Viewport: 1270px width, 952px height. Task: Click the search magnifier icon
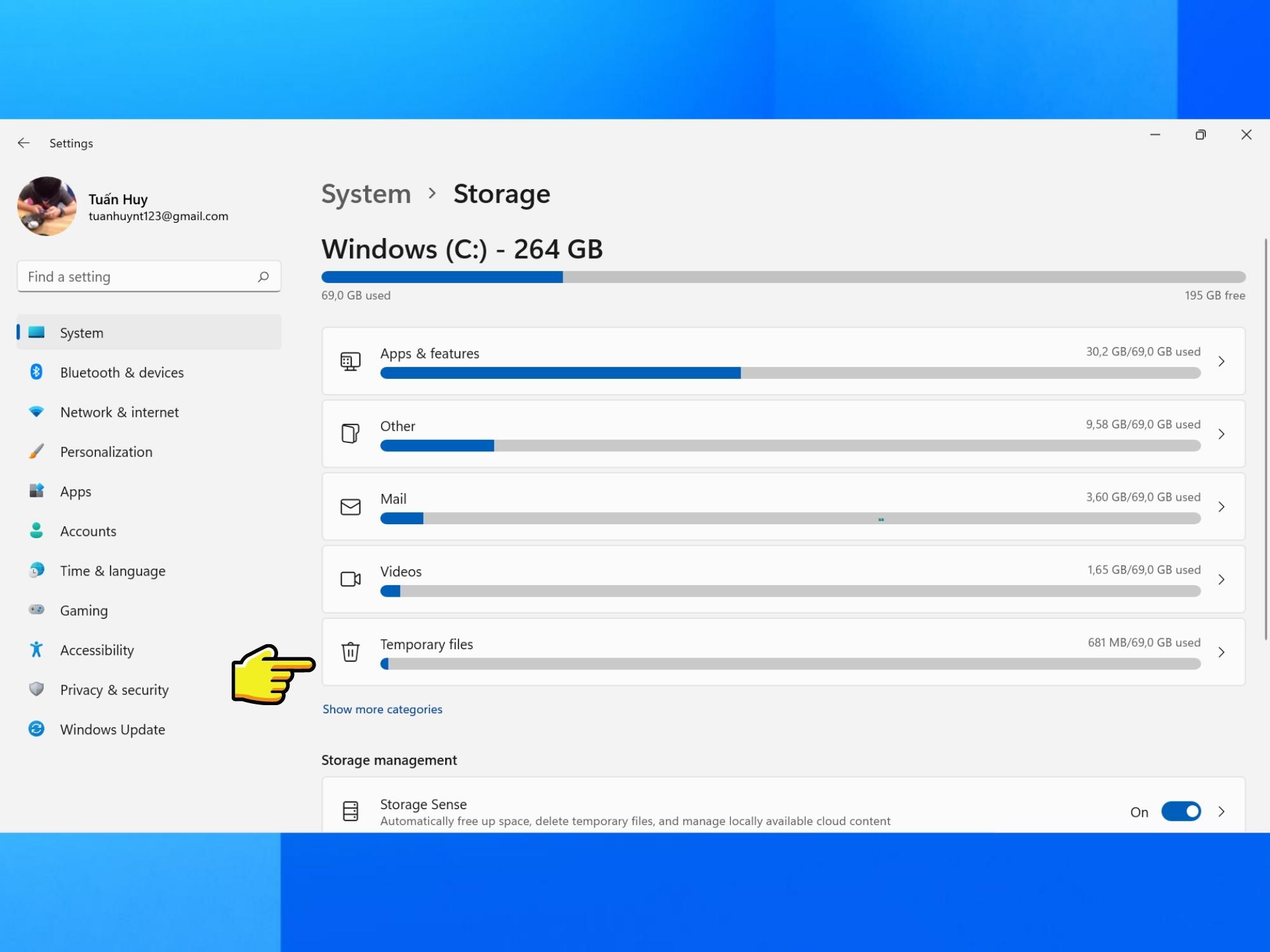coord(264,277)
